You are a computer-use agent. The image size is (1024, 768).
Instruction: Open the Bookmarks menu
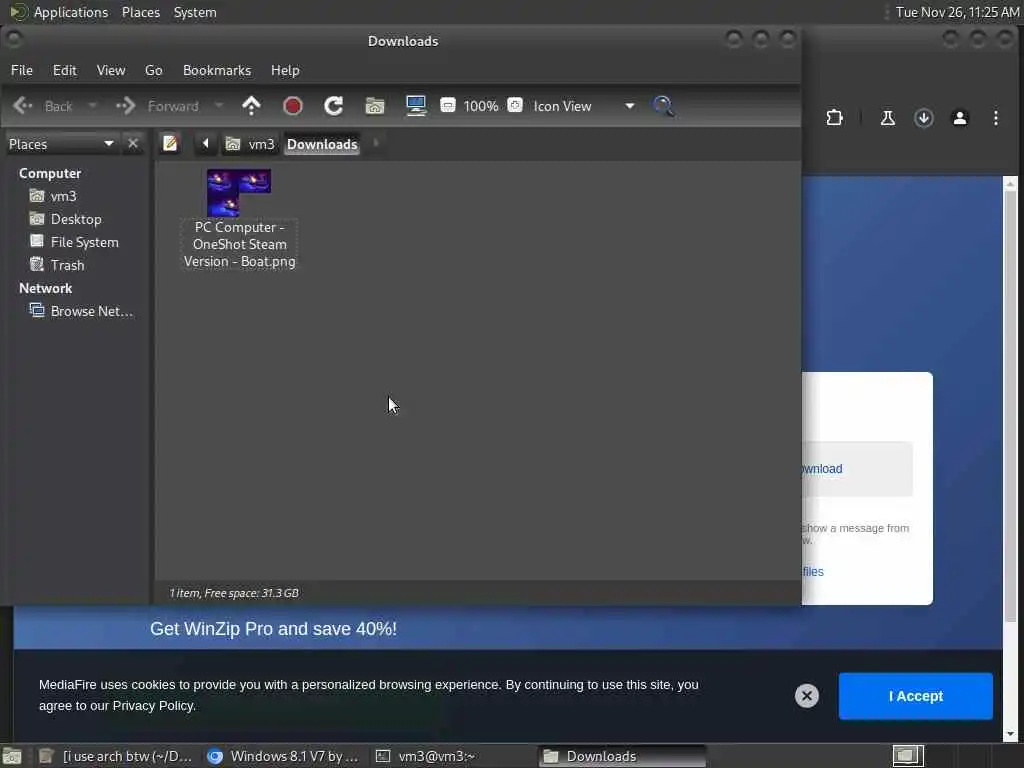pos(217,70)
